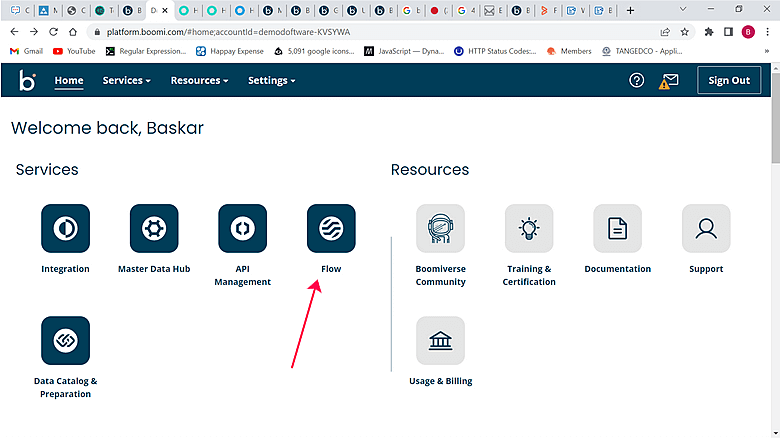Open Data Catalog & Preparation icon
780x438 pixels.
point(65,340)
